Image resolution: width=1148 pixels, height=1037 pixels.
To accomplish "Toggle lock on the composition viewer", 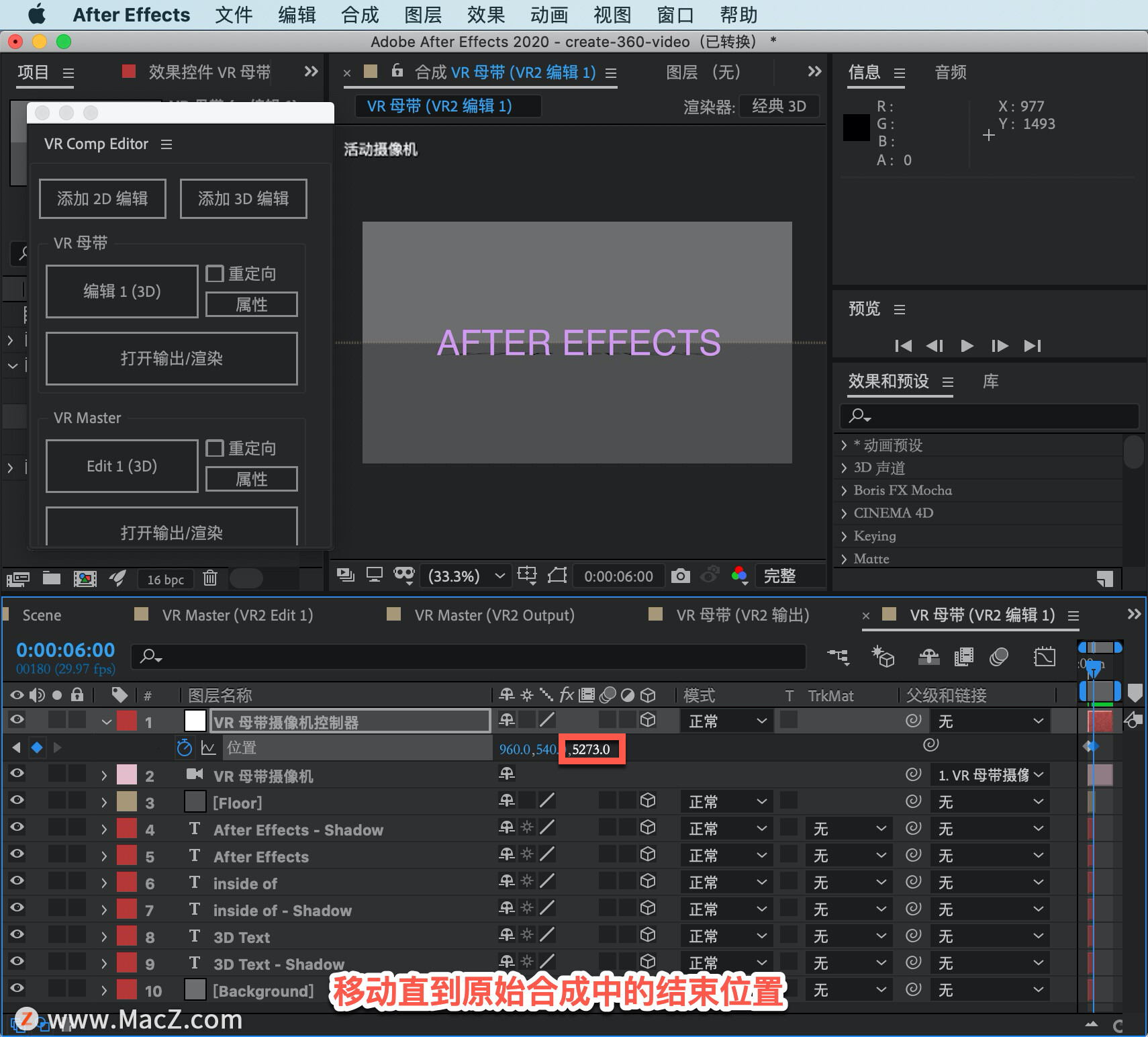I will click(x=397, y=70).
